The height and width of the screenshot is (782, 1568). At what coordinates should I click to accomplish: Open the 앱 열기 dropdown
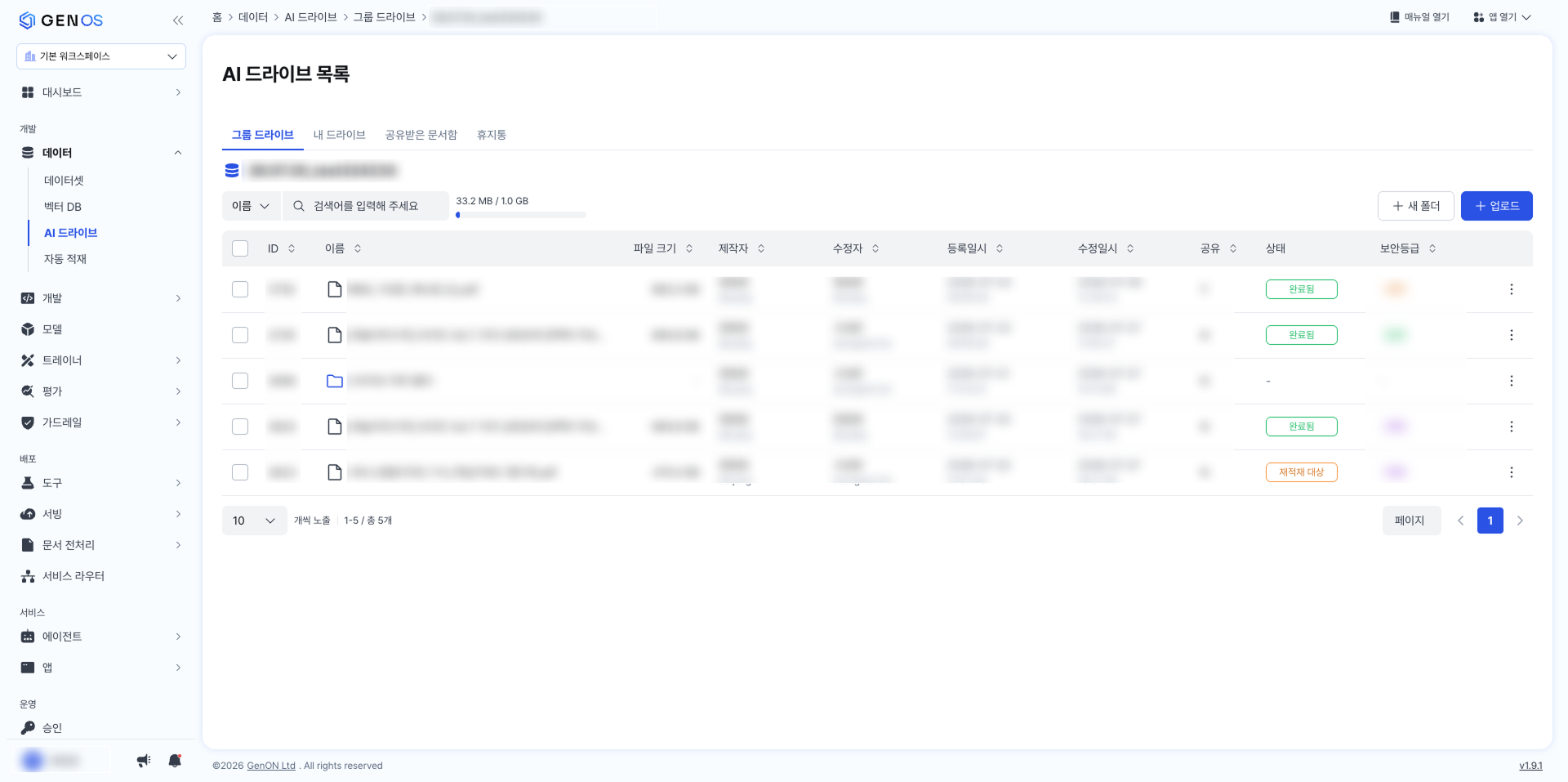(1502, 17)
